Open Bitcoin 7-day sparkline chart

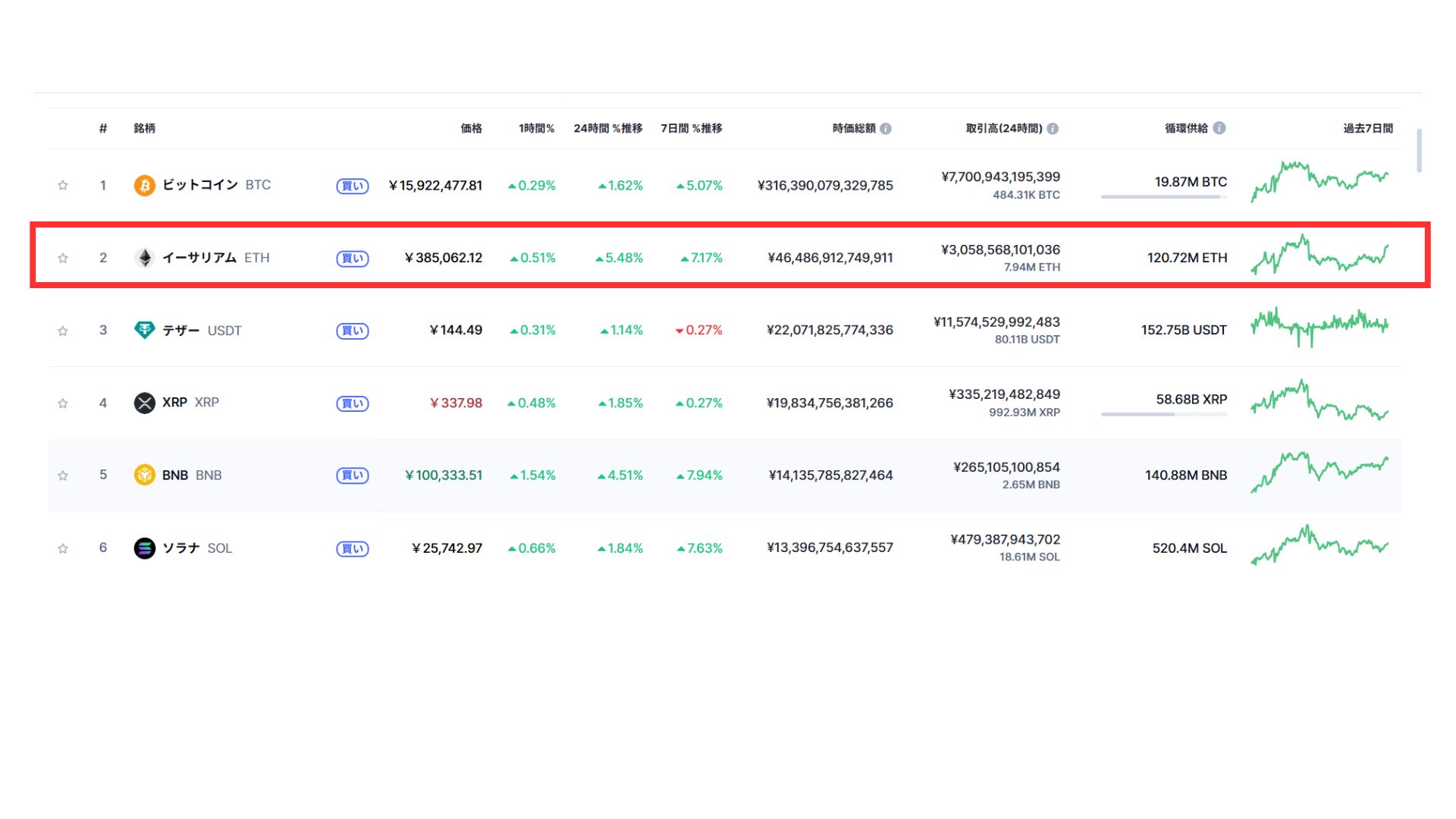(x=1319, y=181)
